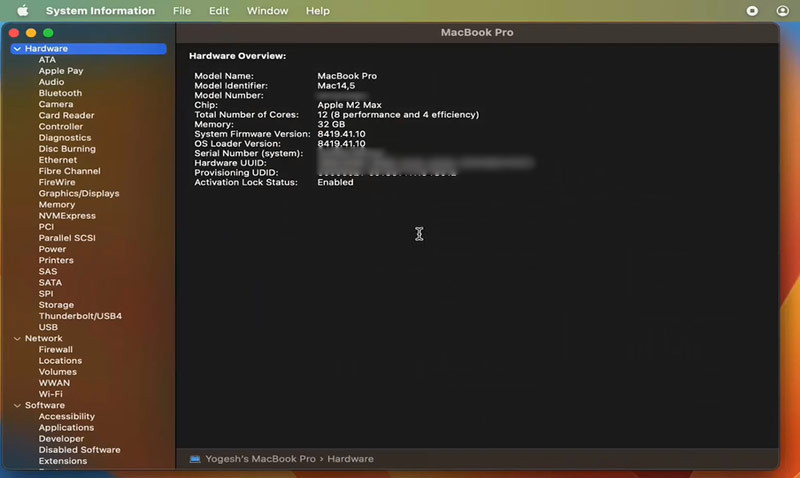
Task: Click Hardware in the bottom path bar
Action: [350, 459]
